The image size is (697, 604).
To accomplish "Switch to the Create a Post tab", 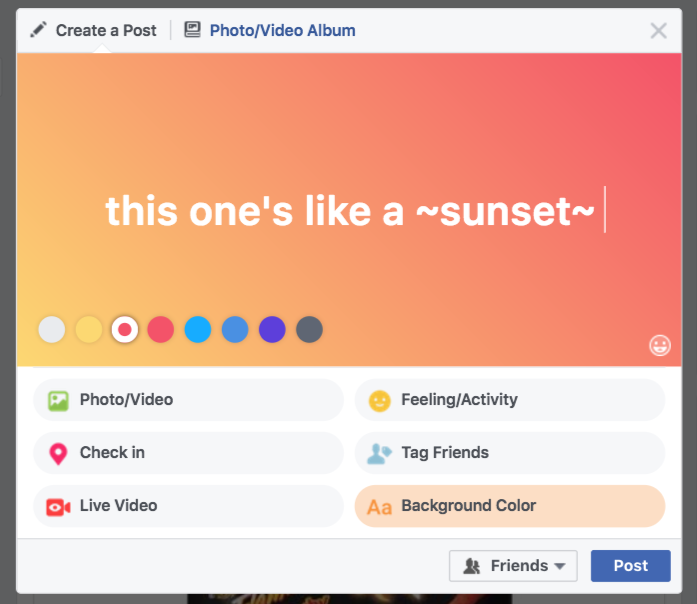I will click(x=94, y=30).
